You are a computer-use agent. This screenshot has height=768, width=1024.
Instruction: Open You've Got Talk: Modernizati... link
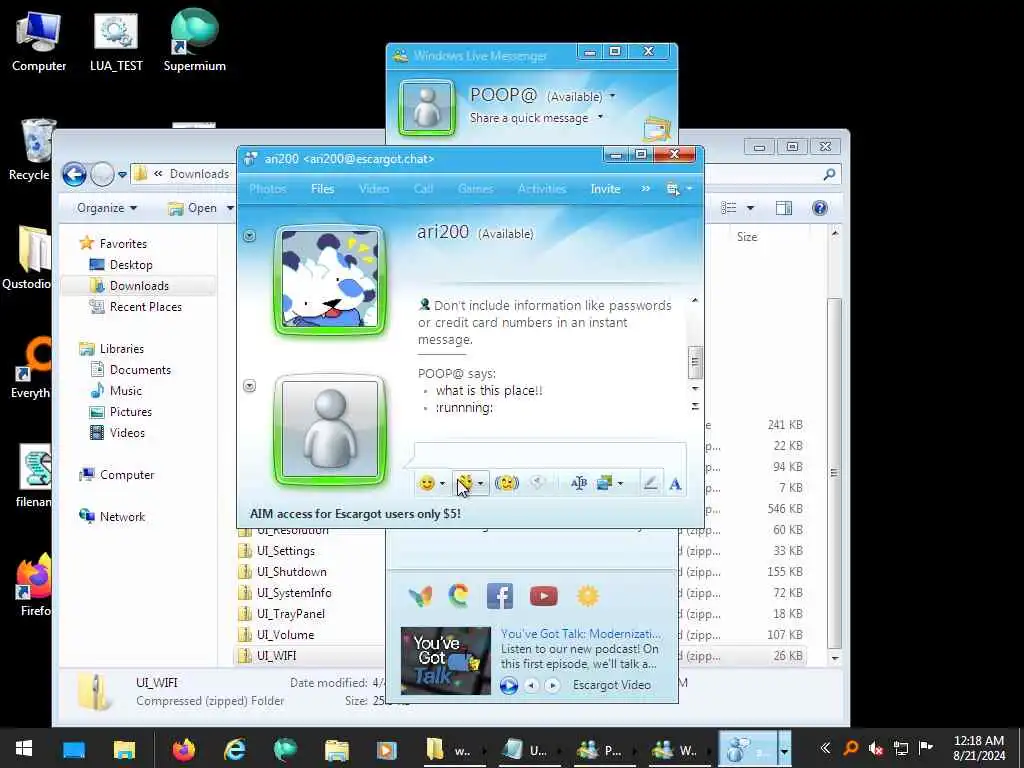pyautogui.click(x=581, y=633)
